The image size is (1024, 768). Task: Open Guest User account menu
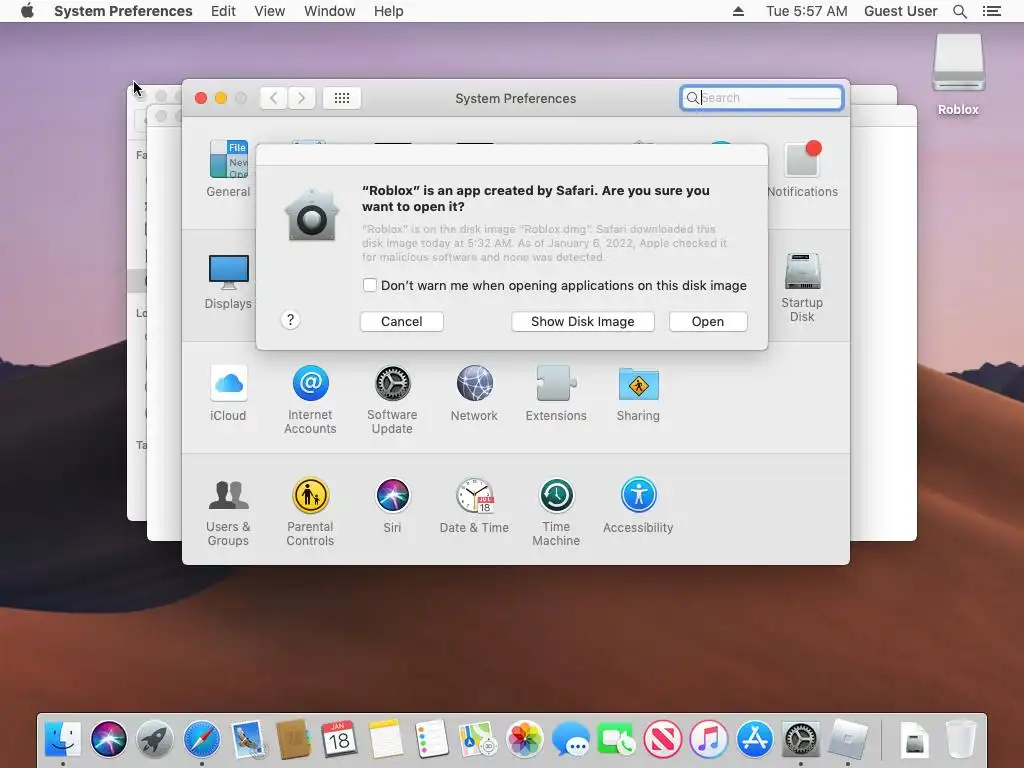(x=901, y=11)
